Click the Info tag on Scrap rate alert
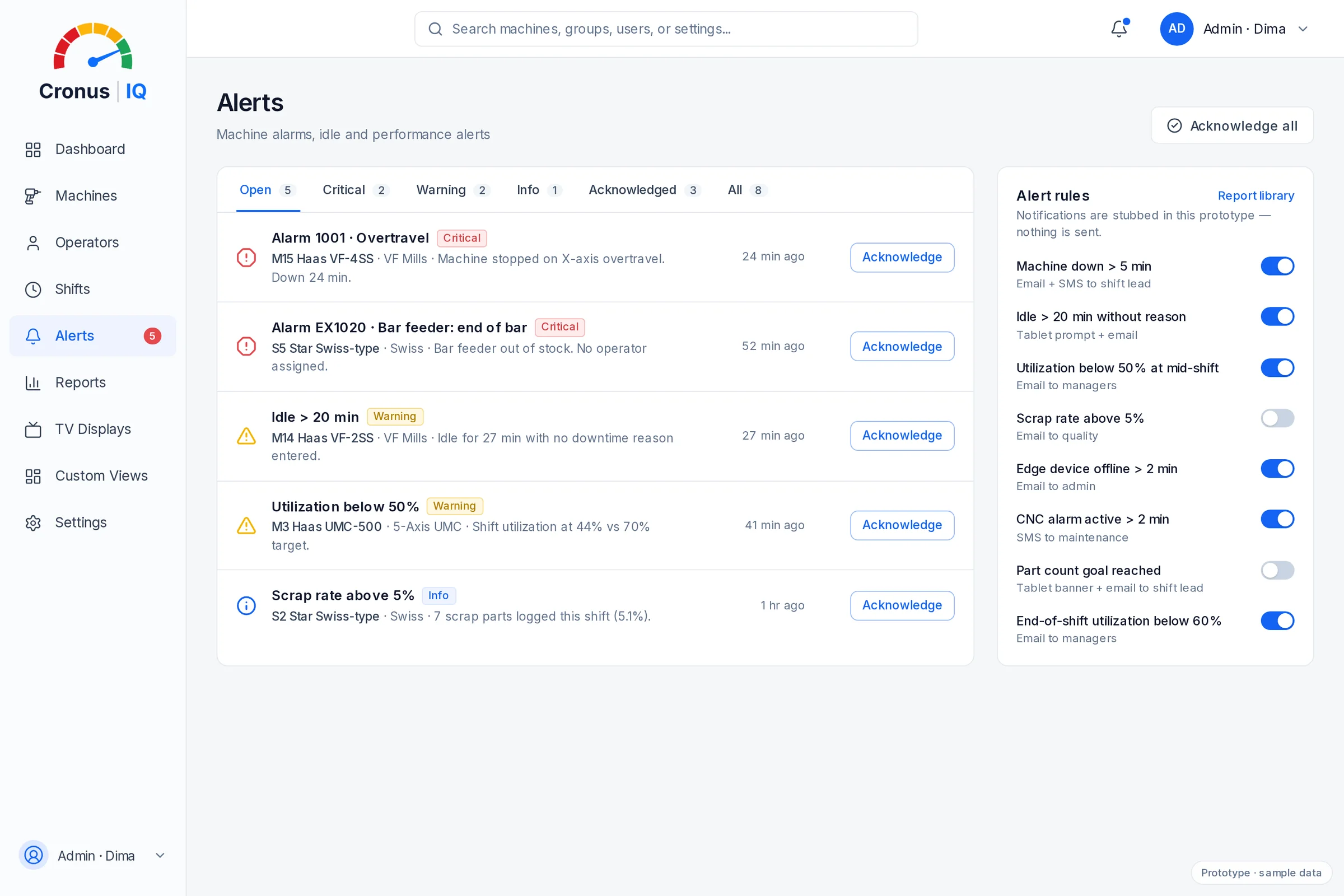 [438, 595]
